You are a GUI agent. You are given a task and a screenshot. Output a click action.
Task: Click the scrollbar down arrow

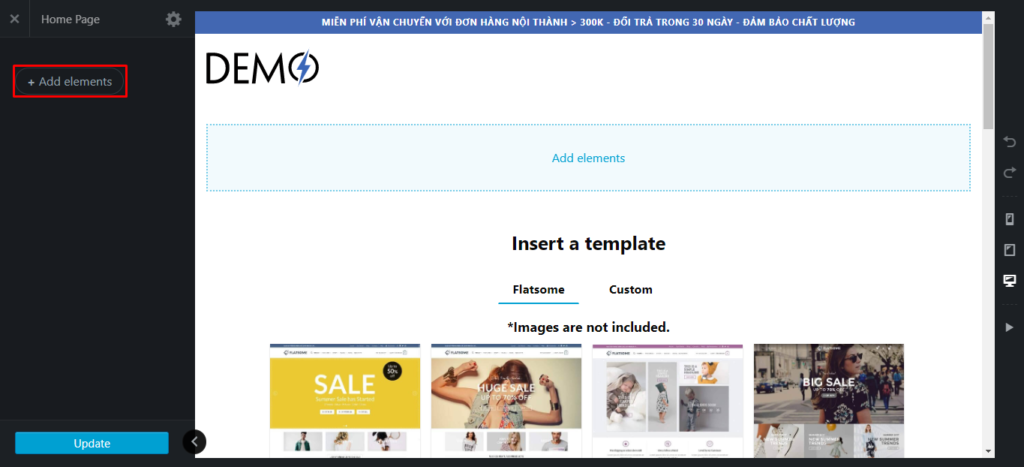click(x=988, y=451)
